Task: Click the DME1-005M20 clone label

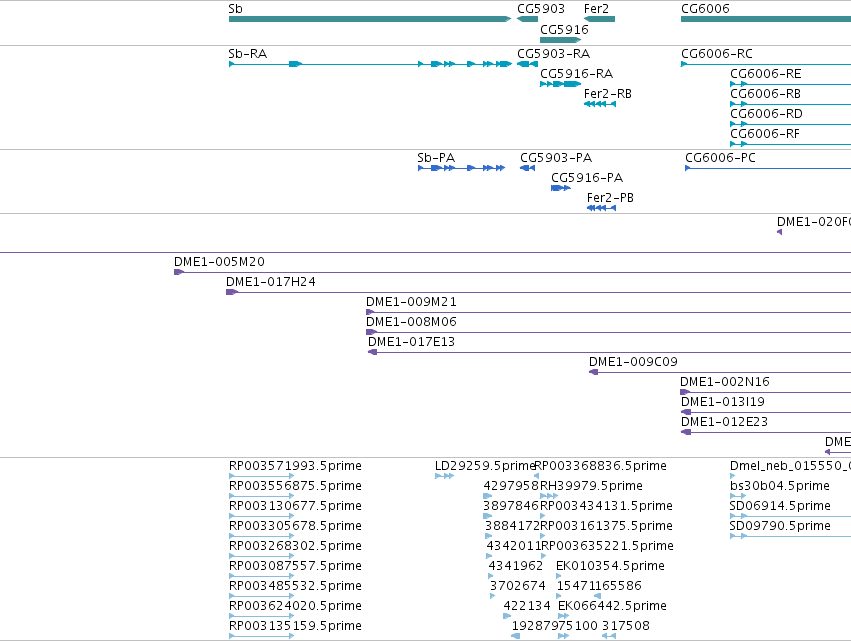Action: pos(219,262)
